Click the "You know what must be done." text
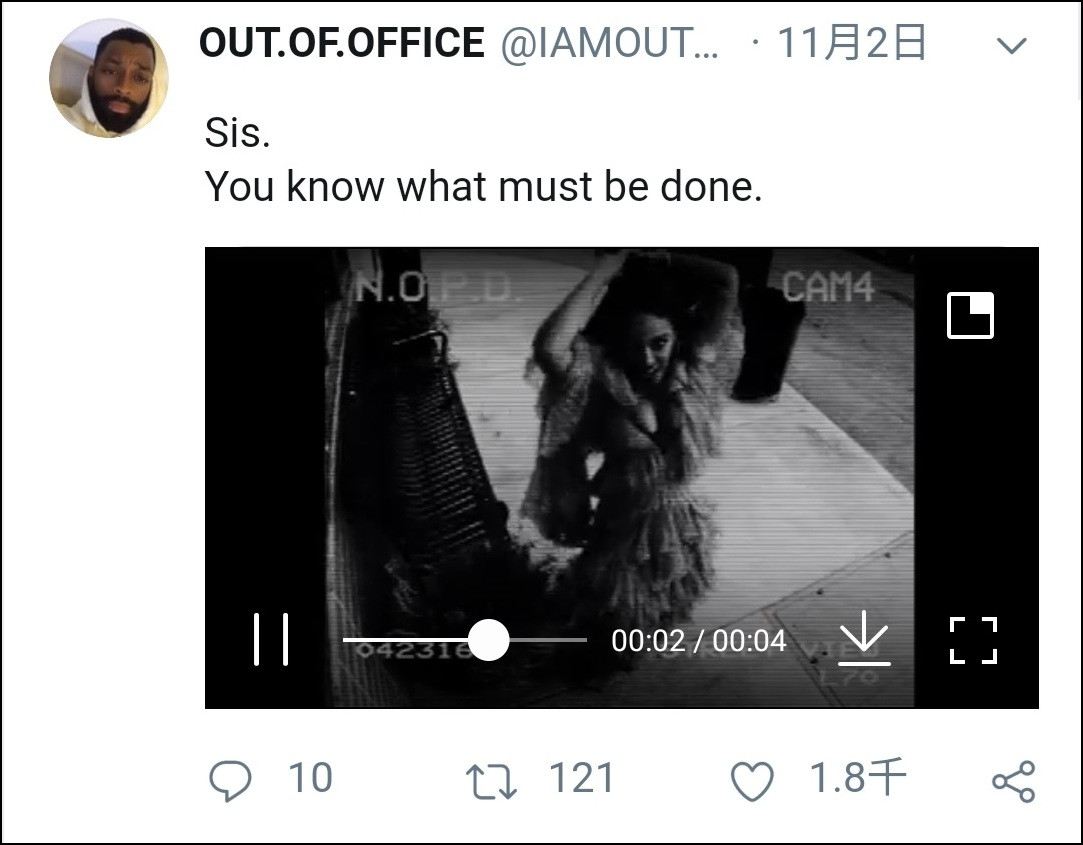Screen dimensions: 1083x845 click(483, 186)
